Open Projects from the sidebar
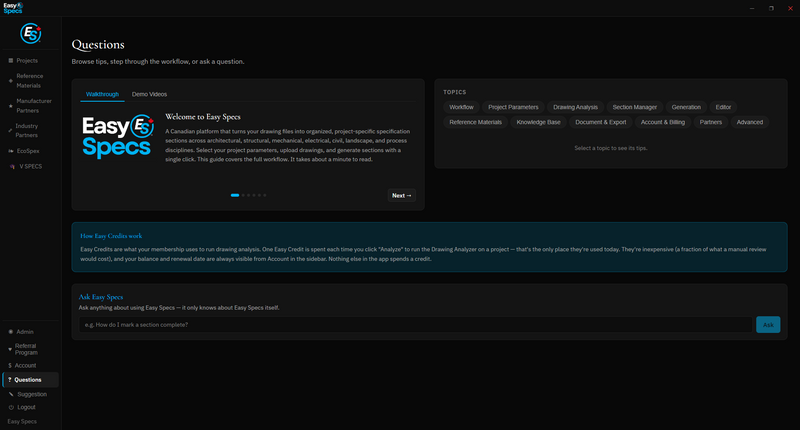This screenshot has height=430, width=800. [x=27, y=60]
